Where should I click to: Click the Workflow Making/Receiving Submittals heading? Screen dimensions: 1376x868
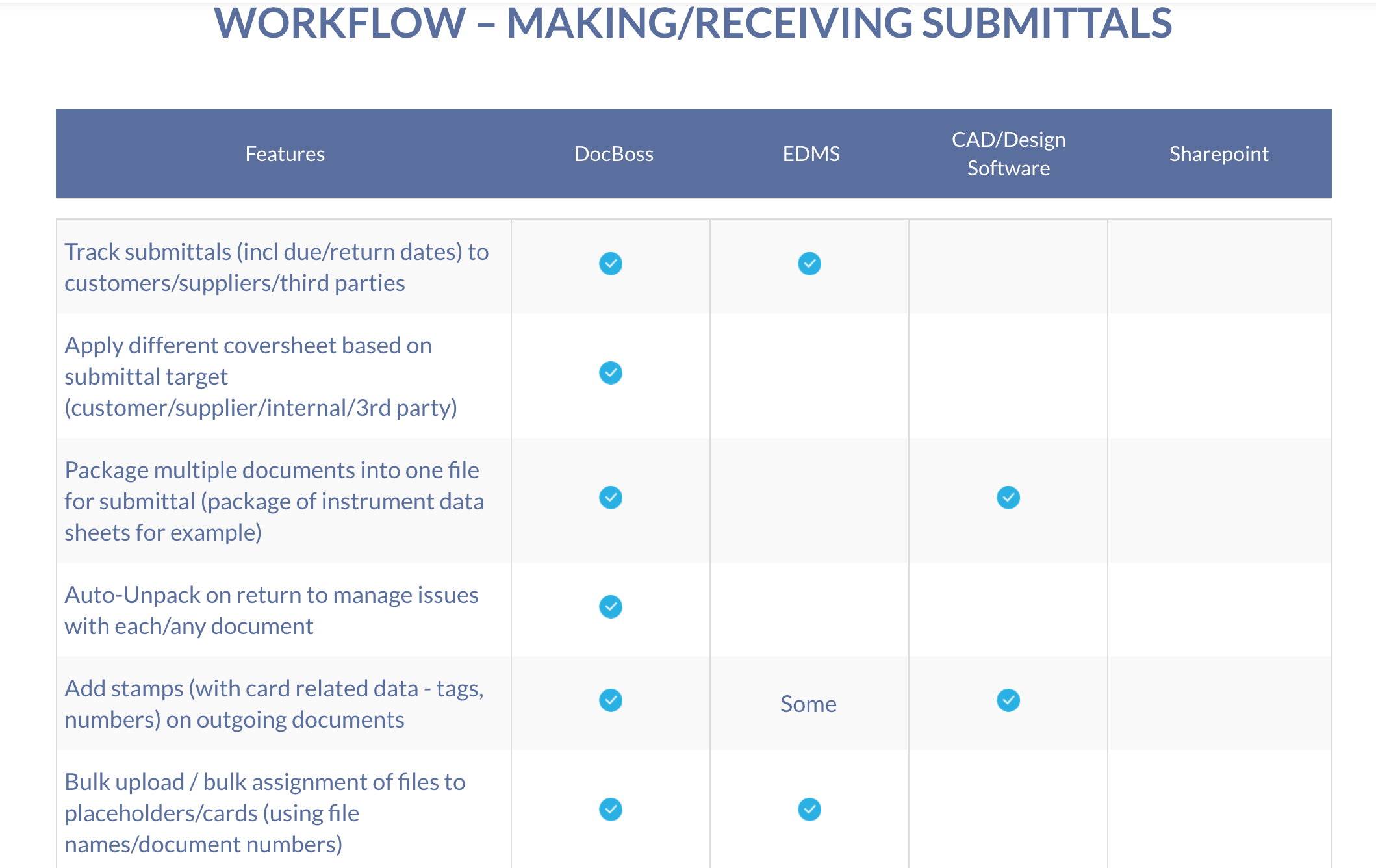(x=693, y=23)
